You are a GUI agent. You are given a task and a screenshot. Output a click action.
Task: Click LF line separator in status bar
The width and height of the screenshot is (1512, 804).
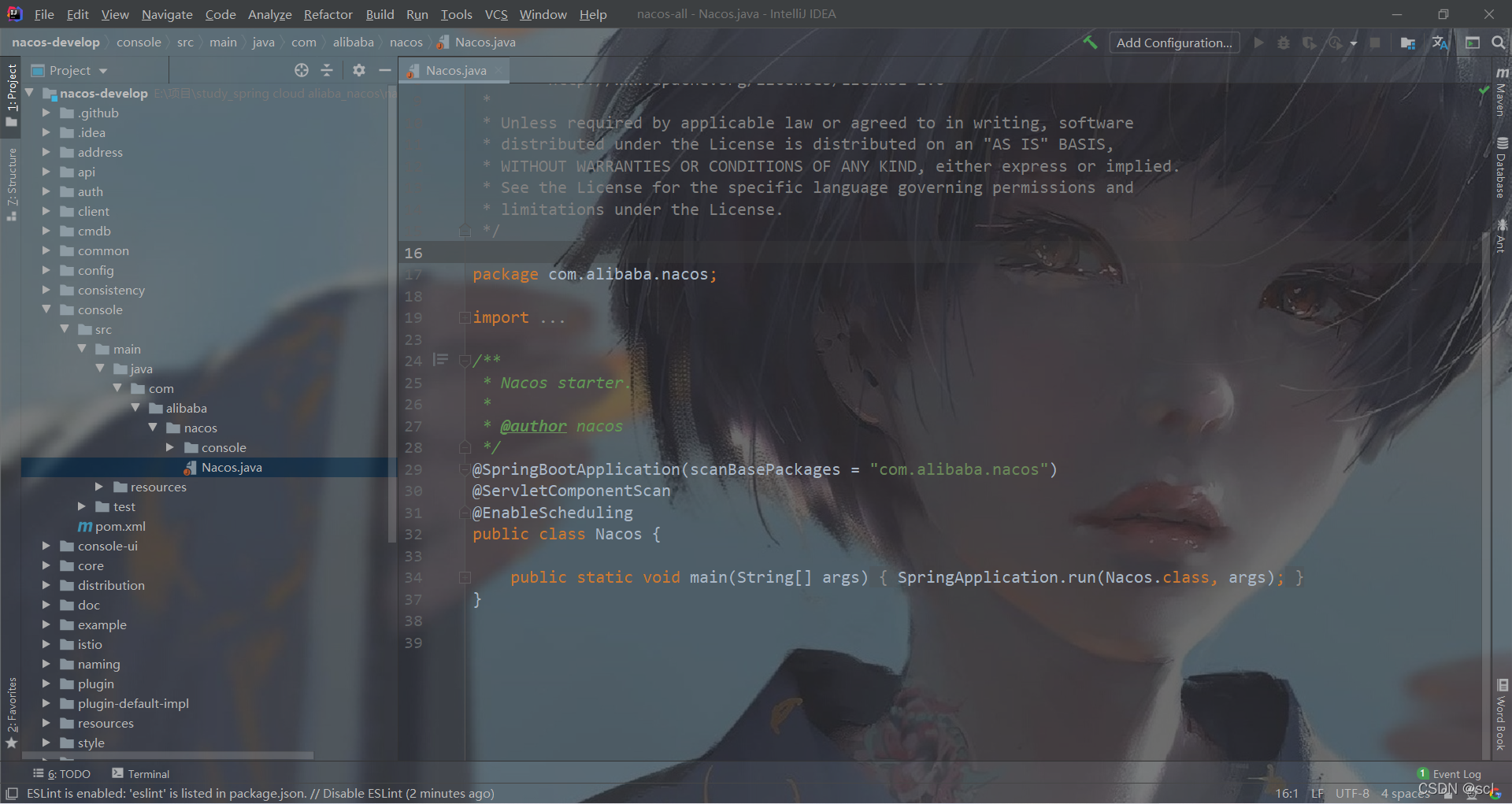pyautogui.click(x=1317, y=793)
